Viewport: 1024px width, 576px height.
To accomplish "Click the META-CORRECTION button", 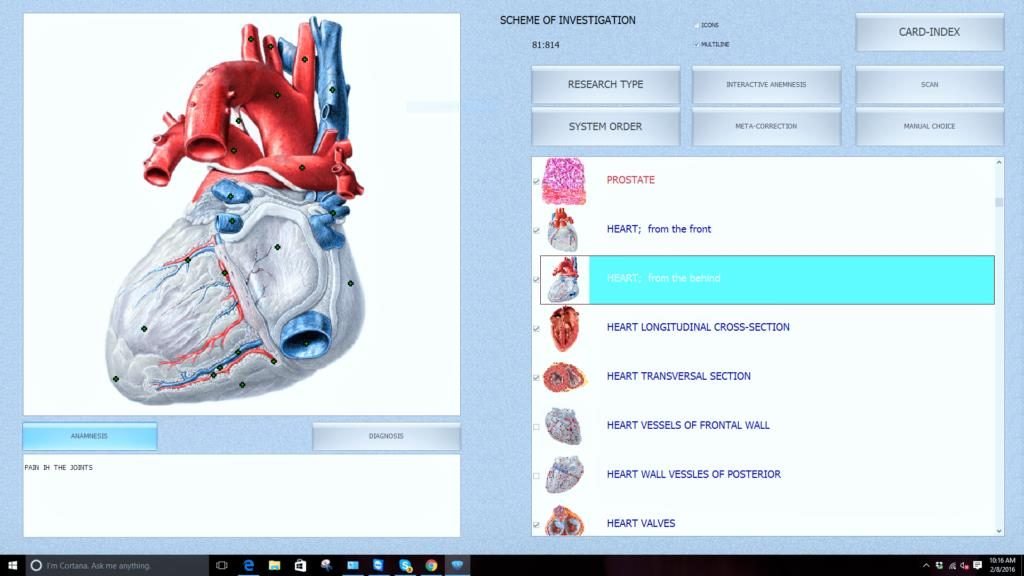I will click(766, 127).
